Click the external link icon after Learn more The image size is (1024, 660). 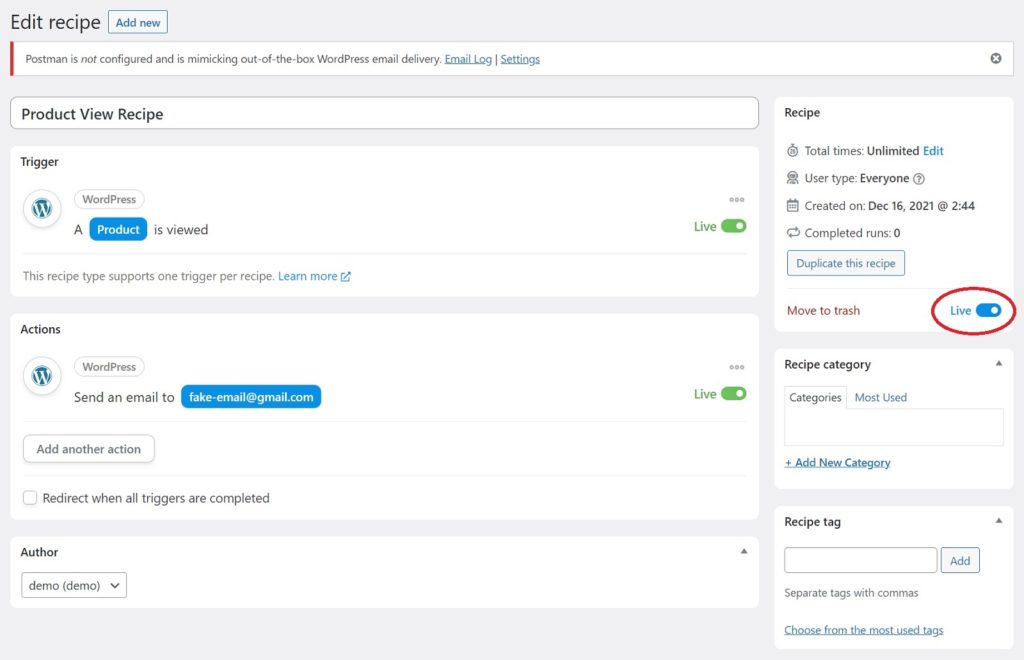[x=345, y=277]
